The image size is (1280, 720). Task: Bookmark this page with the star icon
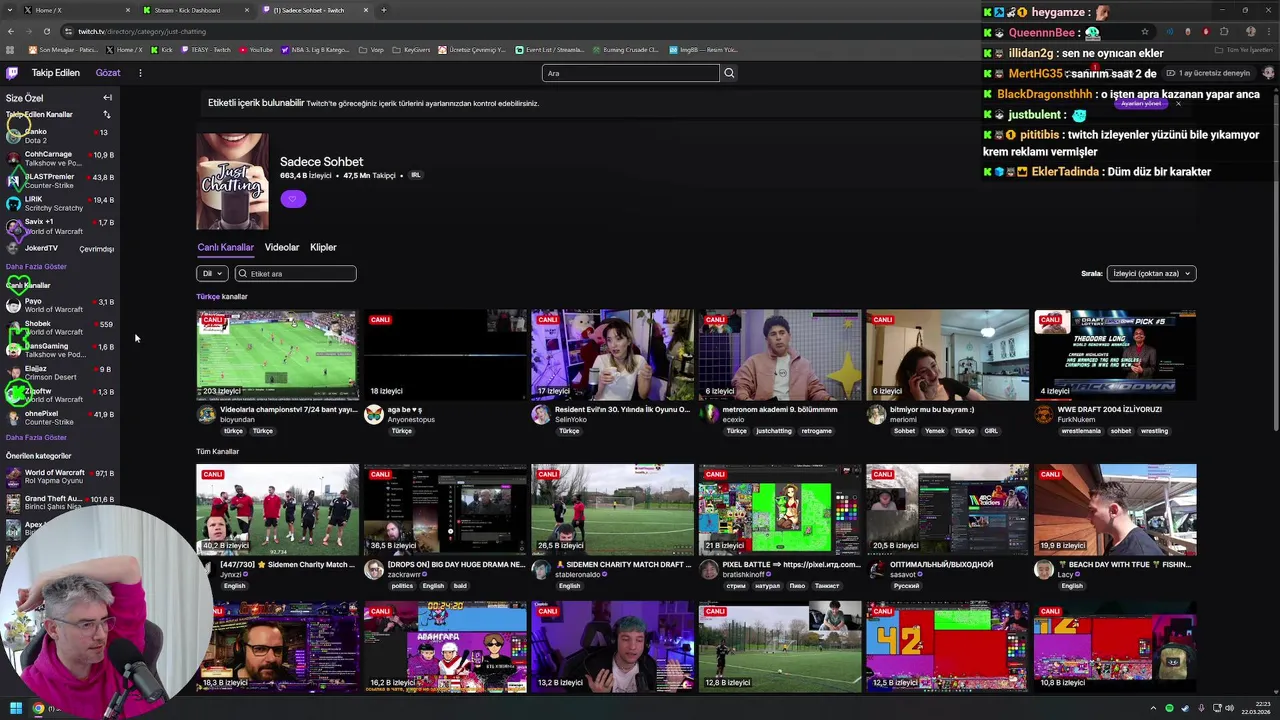coord(1145,31)
